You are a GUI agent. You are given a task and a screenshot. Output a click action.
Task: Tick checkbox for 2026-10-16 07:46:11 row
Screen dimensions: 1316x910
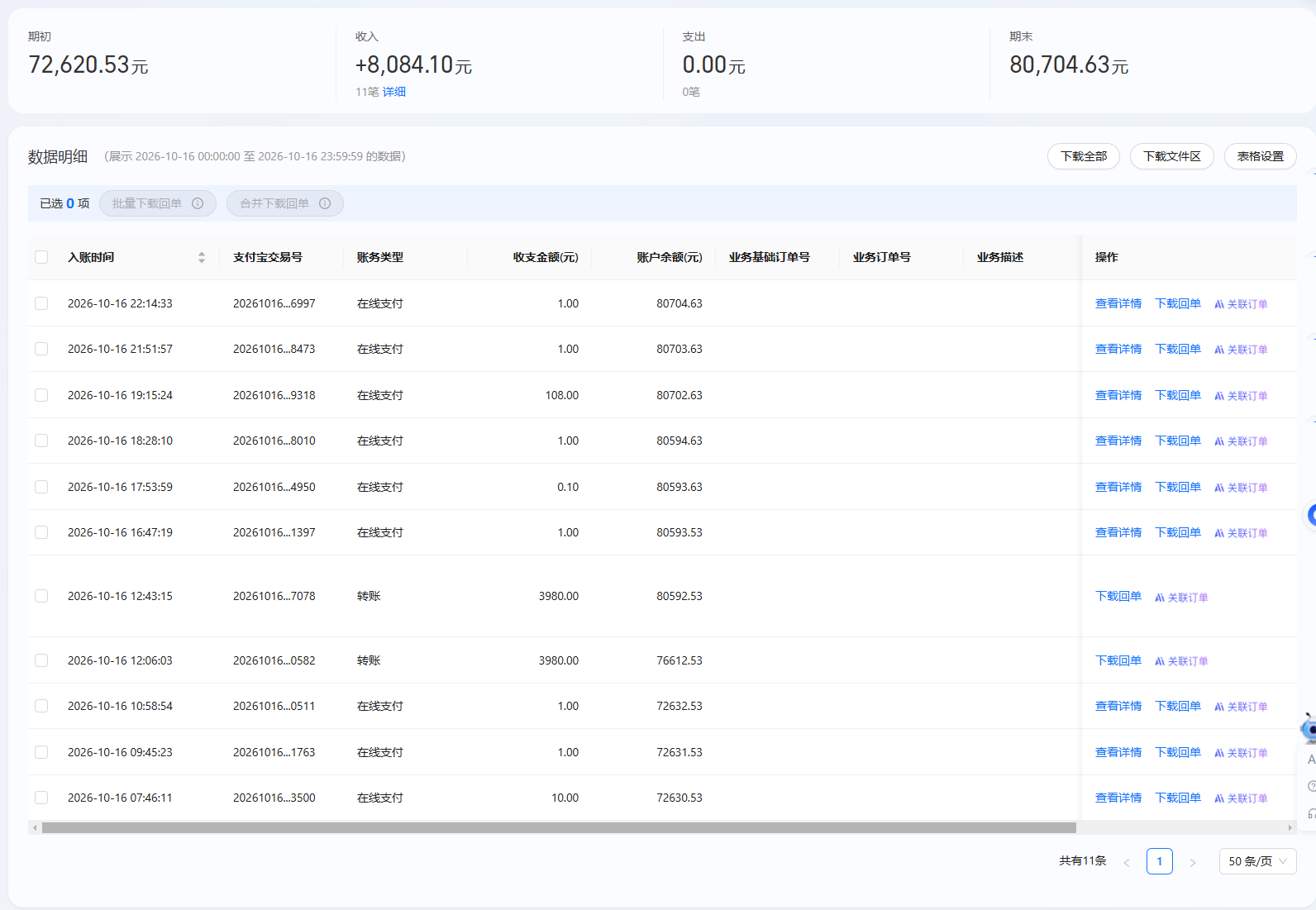click(41, 798)
